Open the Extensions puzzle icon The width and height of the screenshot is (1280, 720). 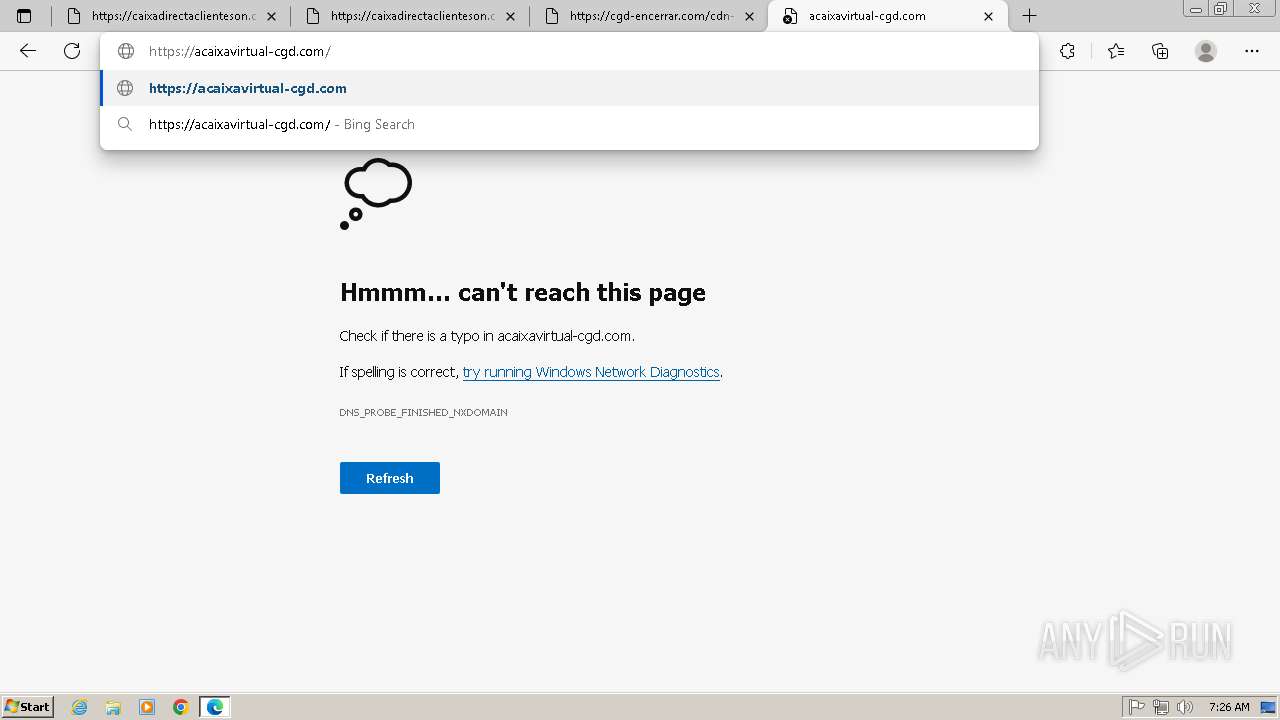[1068, 51]
